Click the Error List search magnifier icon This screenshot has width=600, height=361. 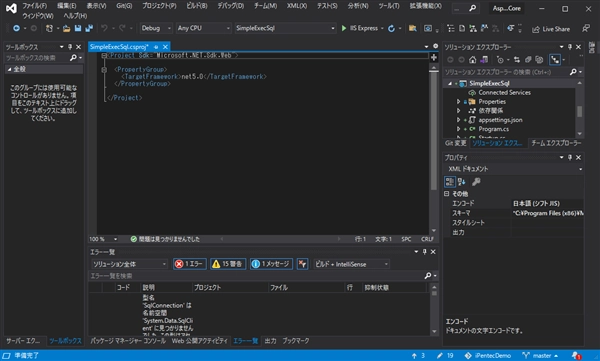click(428, 276)
